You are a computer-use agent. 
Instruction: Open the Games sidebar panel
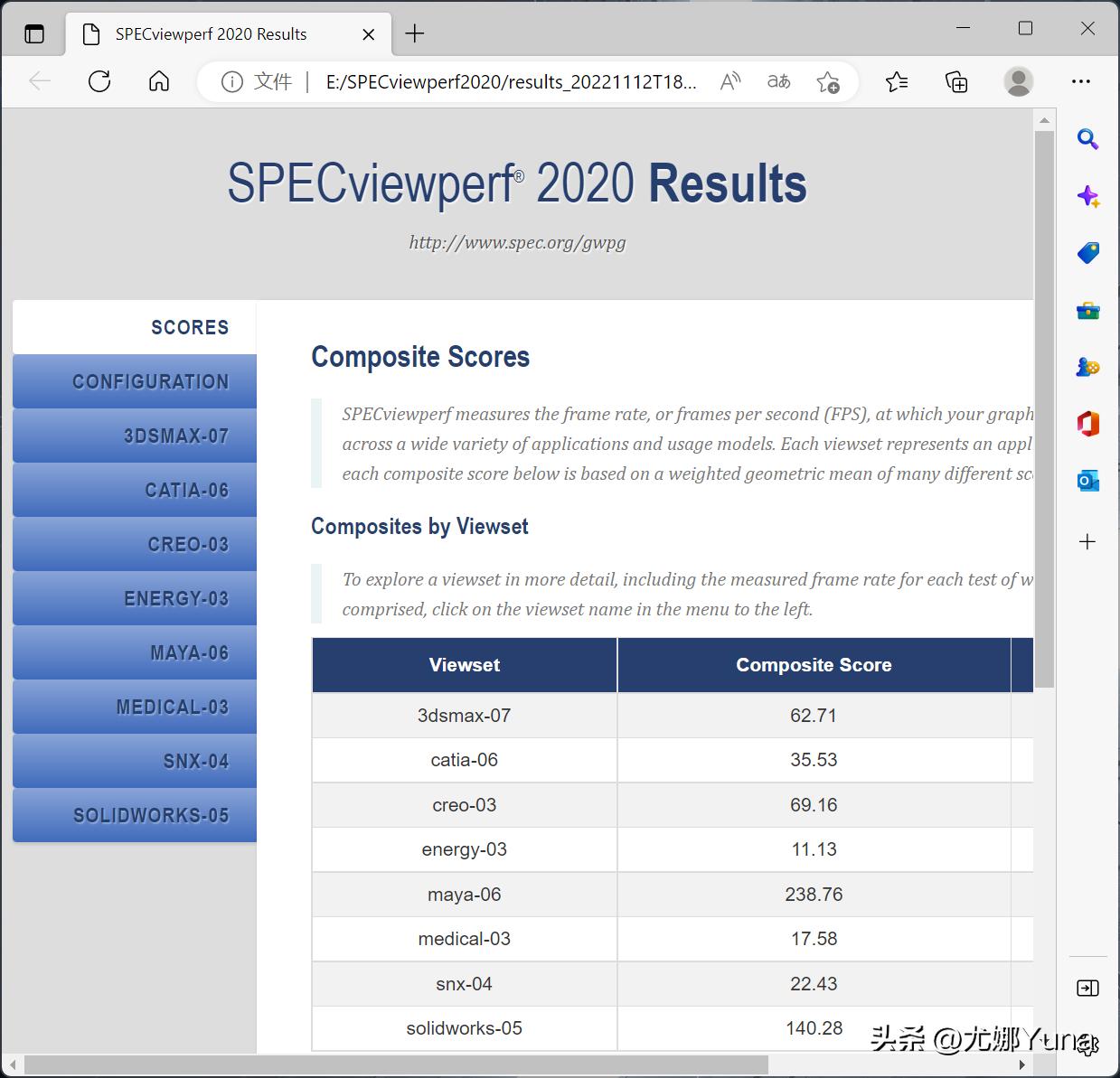pyautogui.click(x=1087, y=367)
